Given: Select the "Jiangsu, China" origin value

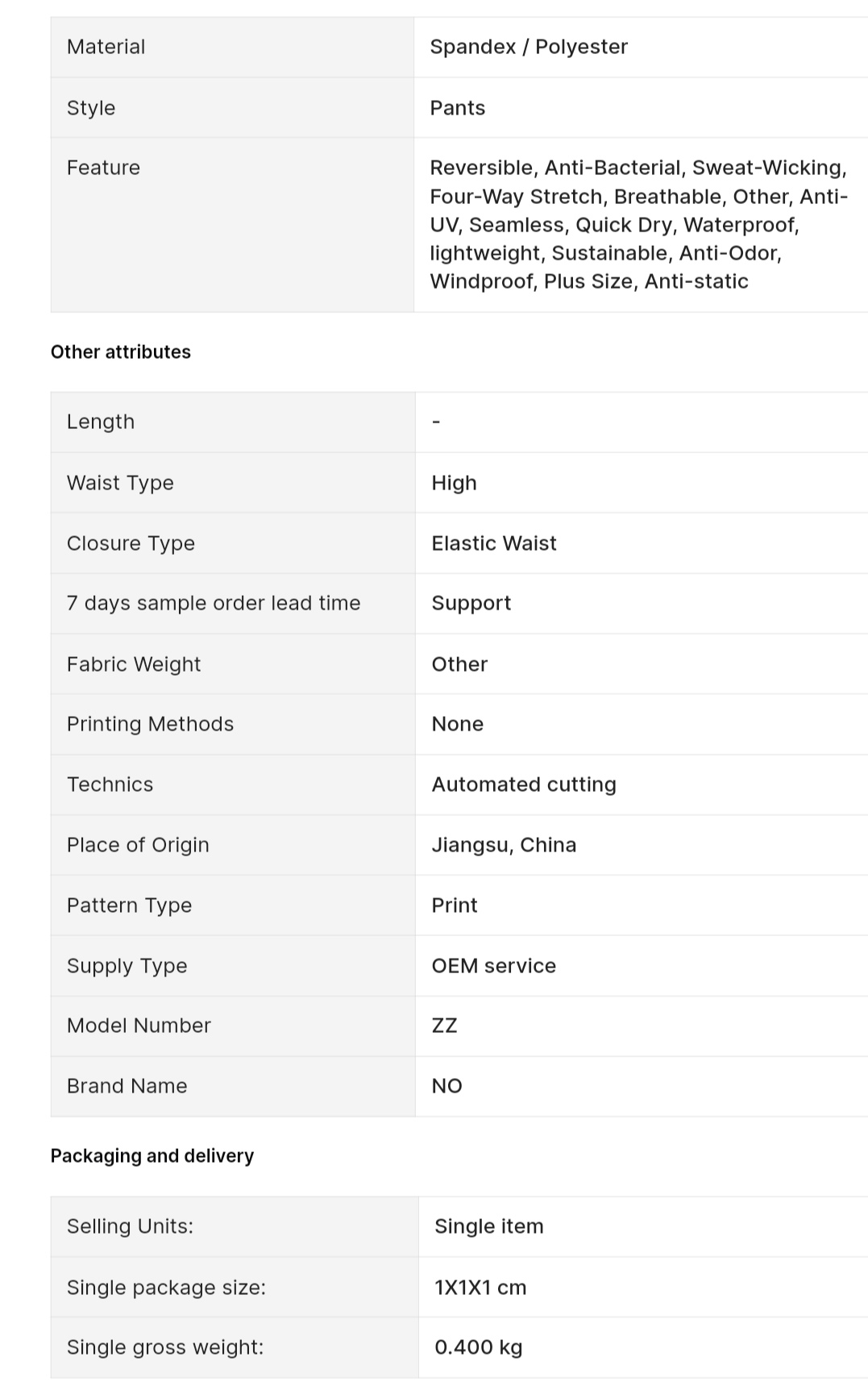Looking at the screenshot, I should pyautogui.click(x=504, y=845).
